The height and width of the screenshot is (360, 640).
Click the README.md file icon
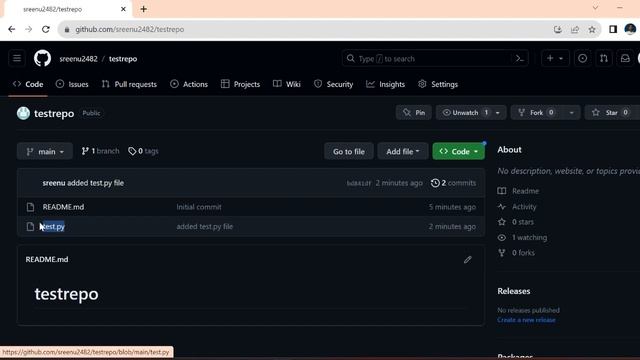coord(30,207)
